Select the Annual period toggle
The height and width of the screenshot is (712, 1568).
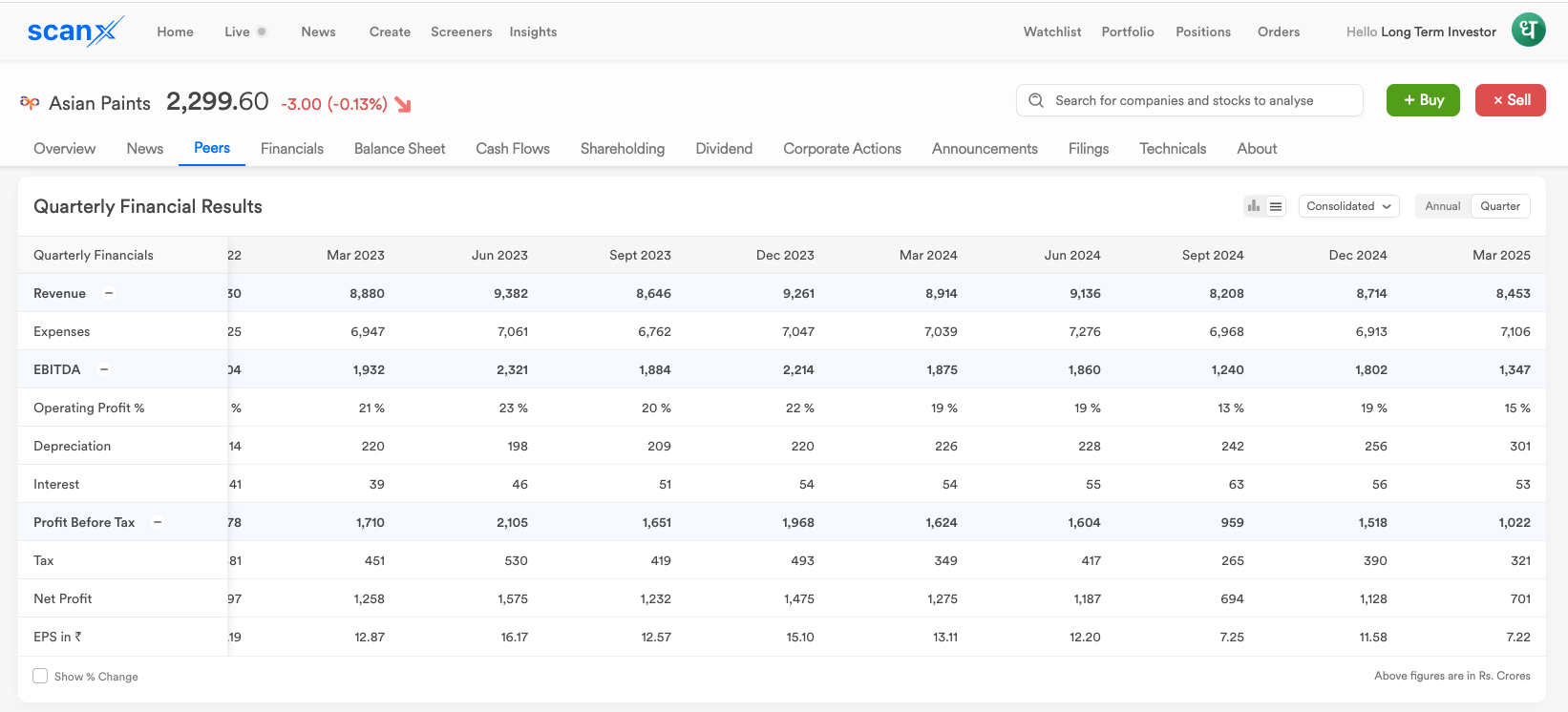point(1443,206)
